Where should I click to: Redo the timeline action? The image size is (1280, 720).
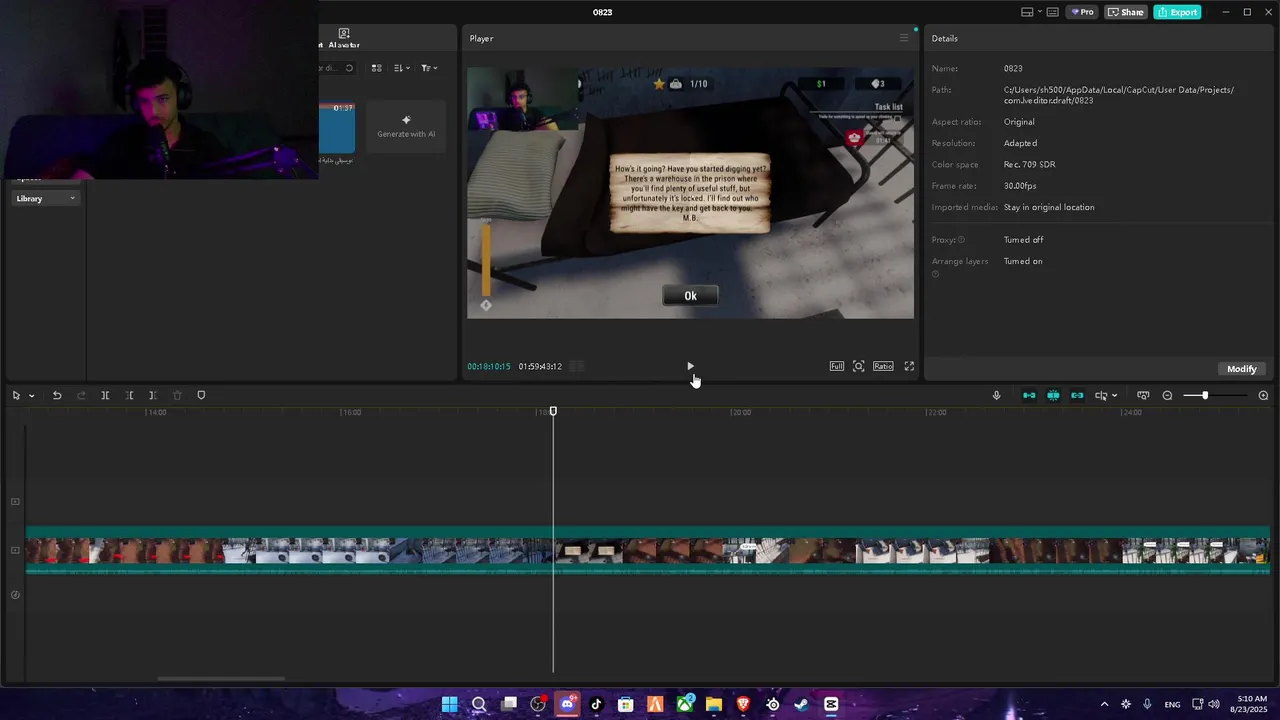[x=81, y=395]
